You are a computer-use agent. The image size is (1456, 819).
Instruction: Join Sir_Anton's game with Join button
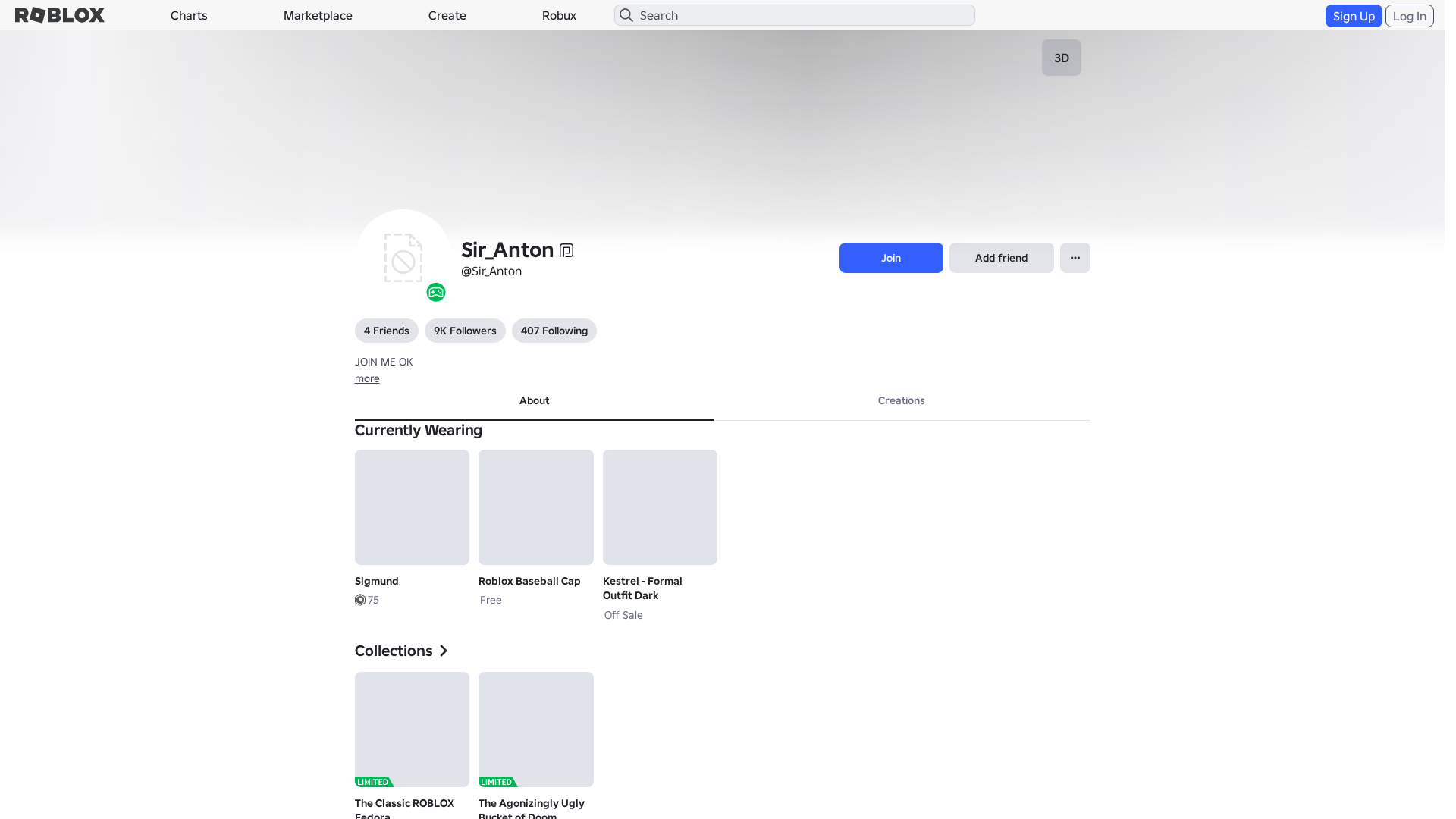(891, 258)
